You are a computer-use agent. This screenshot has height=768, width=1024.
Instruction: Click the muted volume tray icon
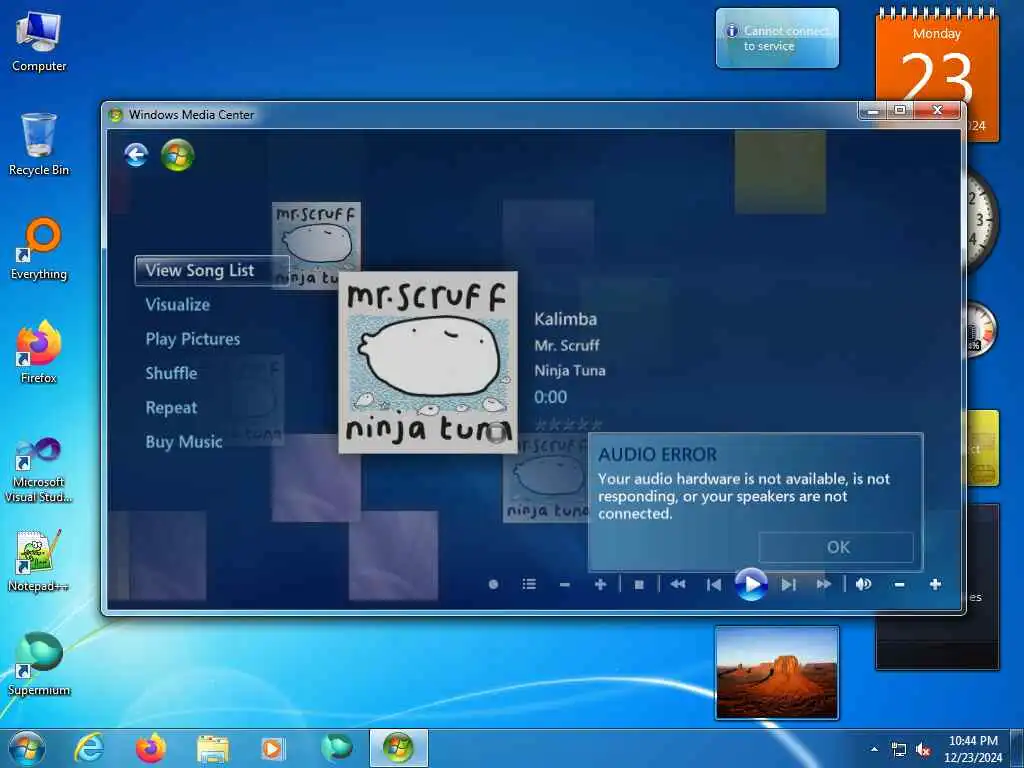pyautogui.click(x=923, y=750)
